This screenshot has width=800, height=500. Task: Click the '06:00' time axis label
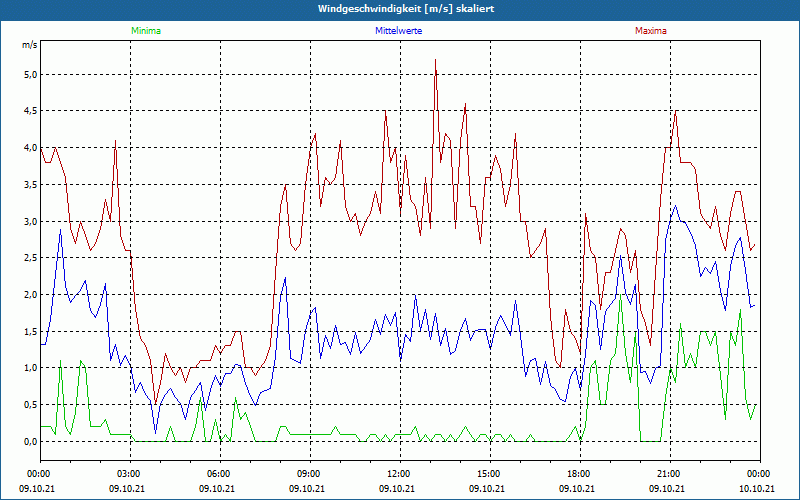[220, 474]
